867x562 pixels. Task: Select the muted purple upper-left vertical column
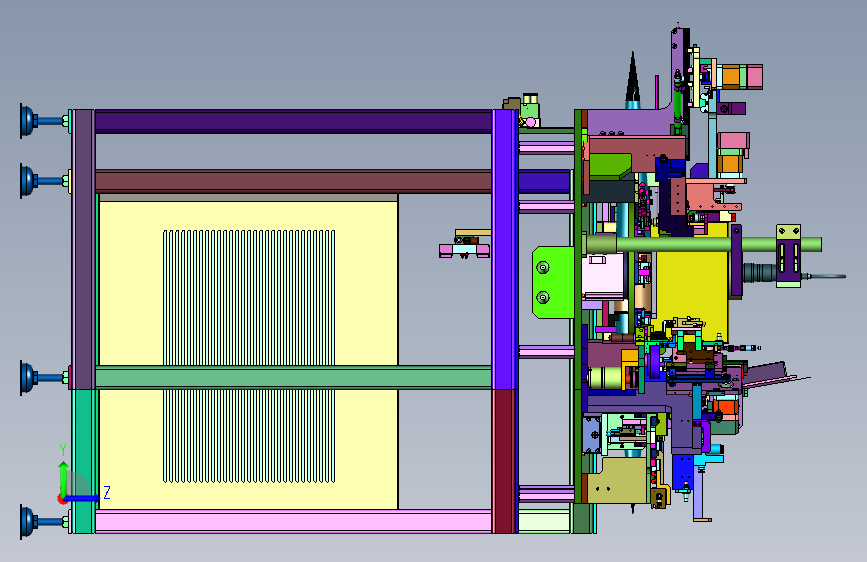(x=83, y=249)
